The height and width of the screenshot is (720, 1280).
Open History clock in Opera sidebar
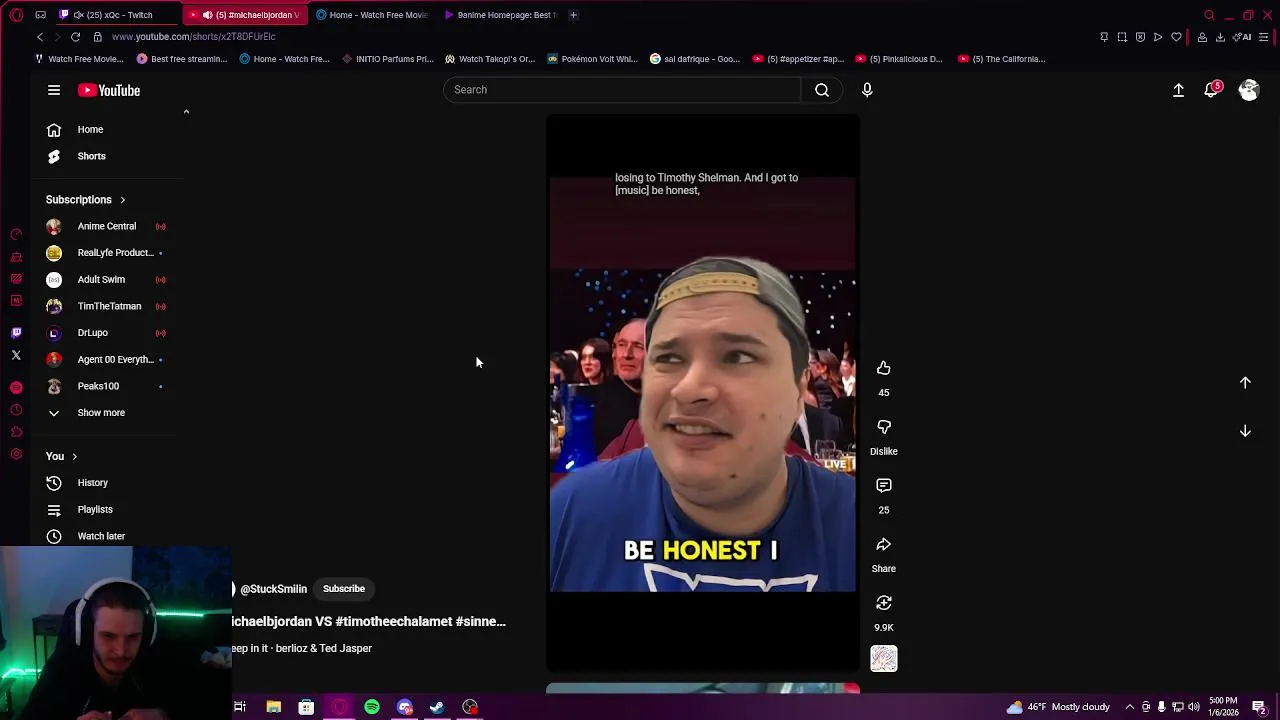[16, 410]
